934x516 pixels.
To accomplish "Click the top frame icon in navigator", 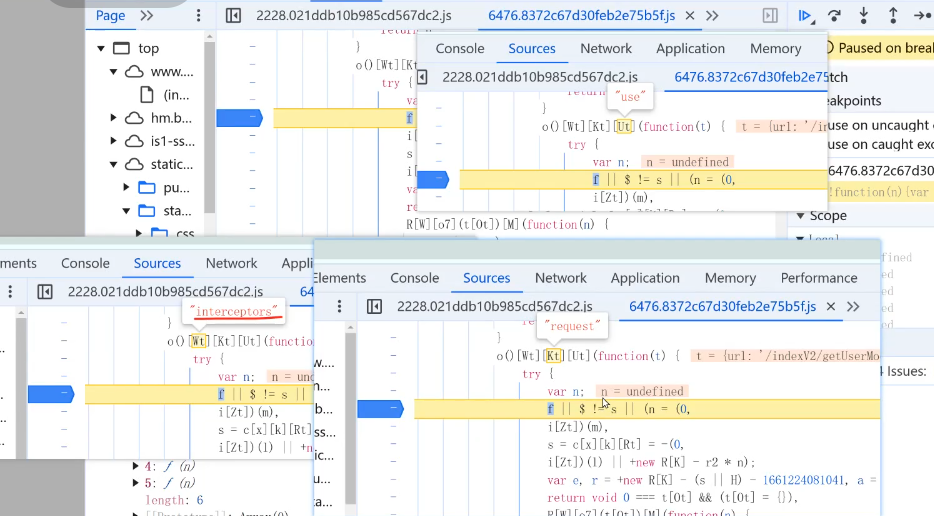I will [122, 48].
